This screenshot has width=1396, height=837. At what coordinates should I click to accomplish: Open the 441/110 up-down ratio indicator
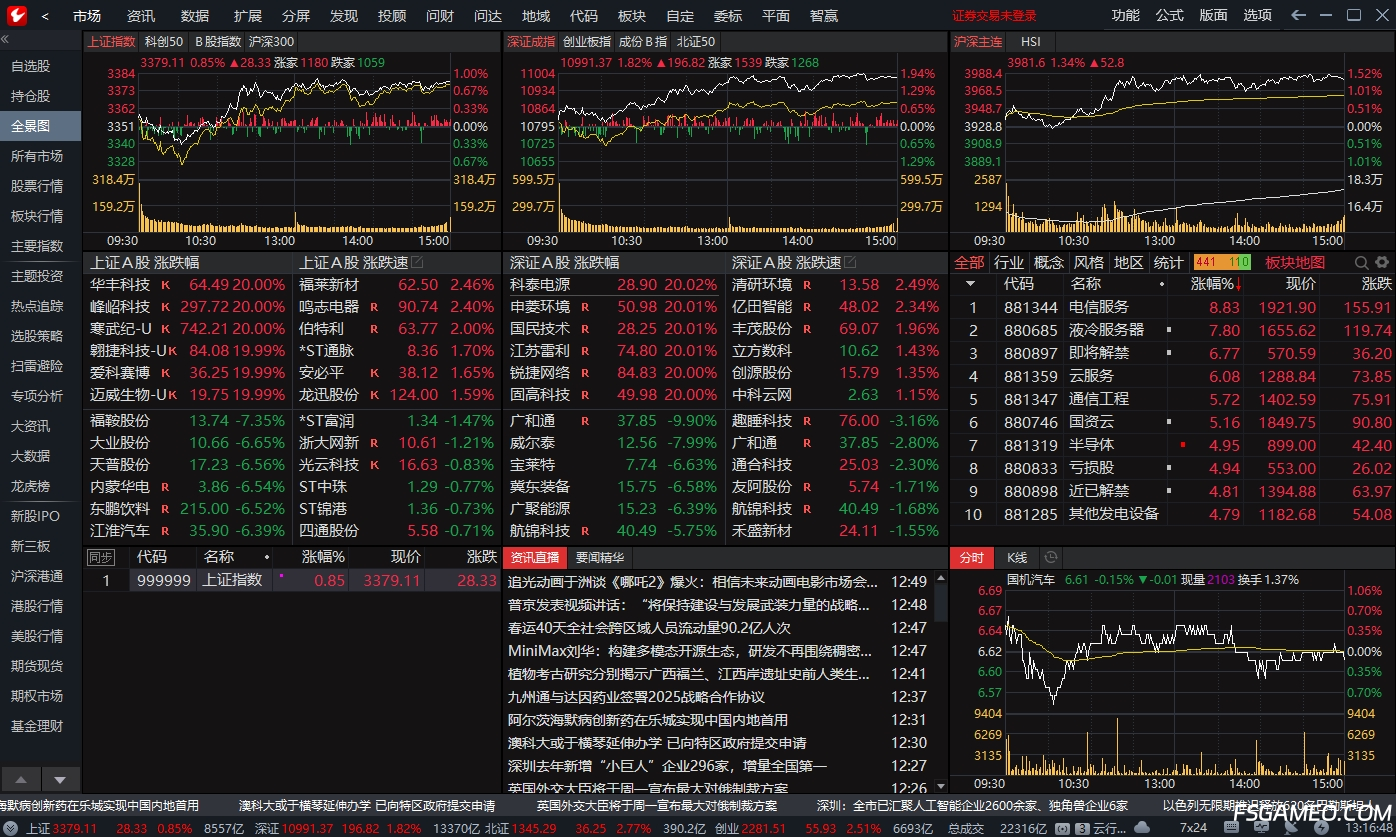click(1221, 262)
